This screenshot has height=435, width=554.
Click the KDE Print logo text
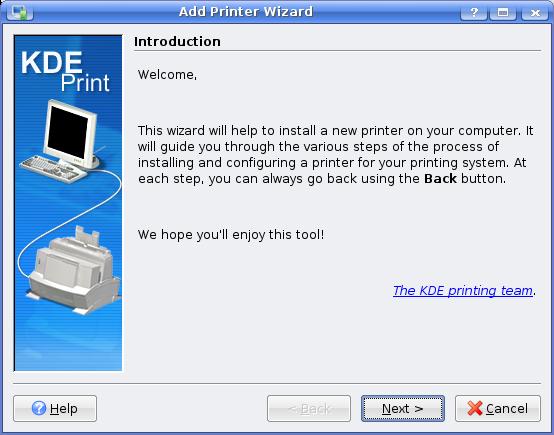pyautogui.click(x=65, y=72)
